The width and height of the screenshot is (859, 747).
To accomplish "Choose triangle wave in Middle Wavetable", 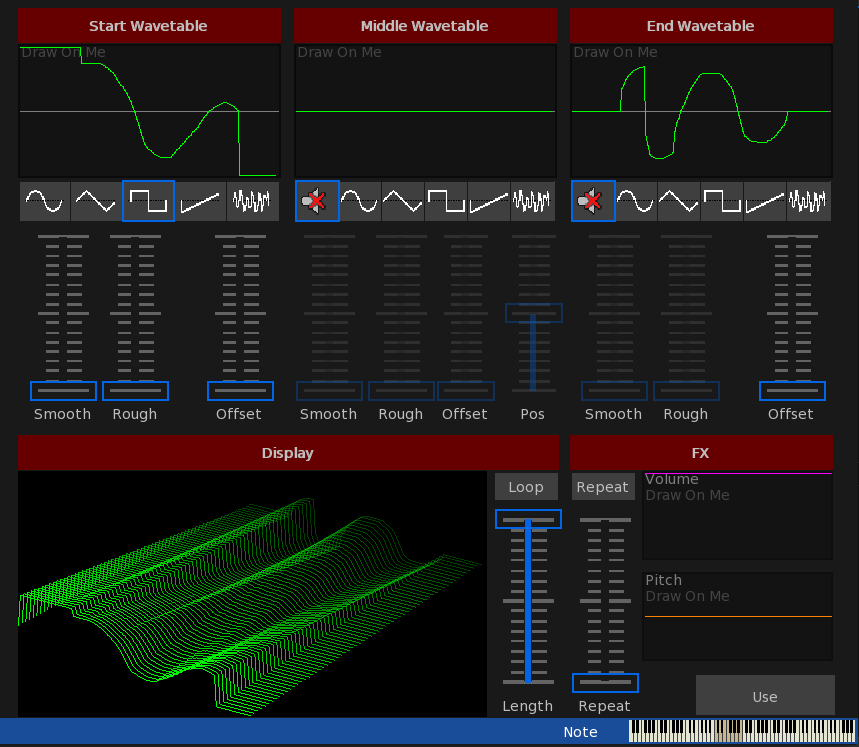I will point(403,201).
